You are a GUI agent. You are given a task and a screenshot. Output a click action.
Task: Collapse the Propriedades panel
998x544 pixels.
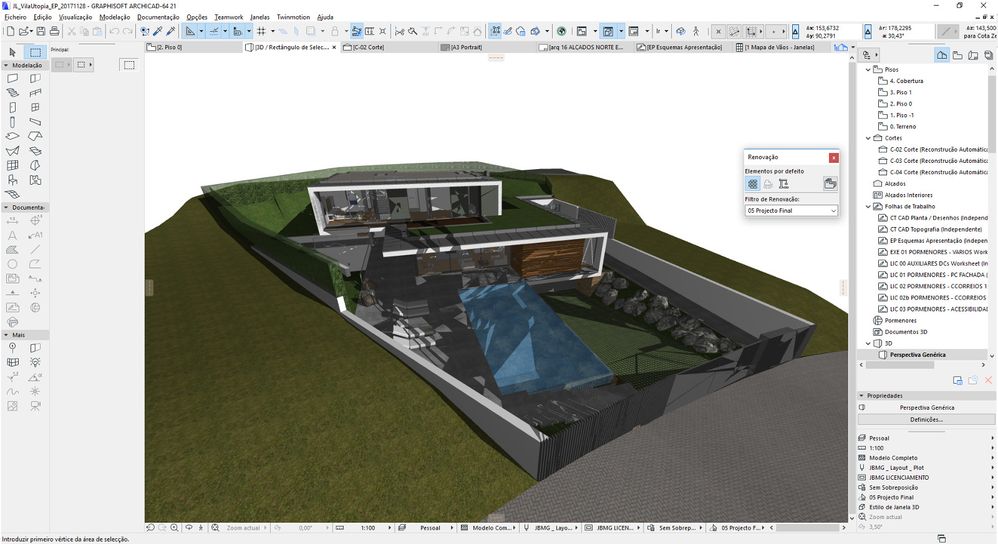click(861, 396)
